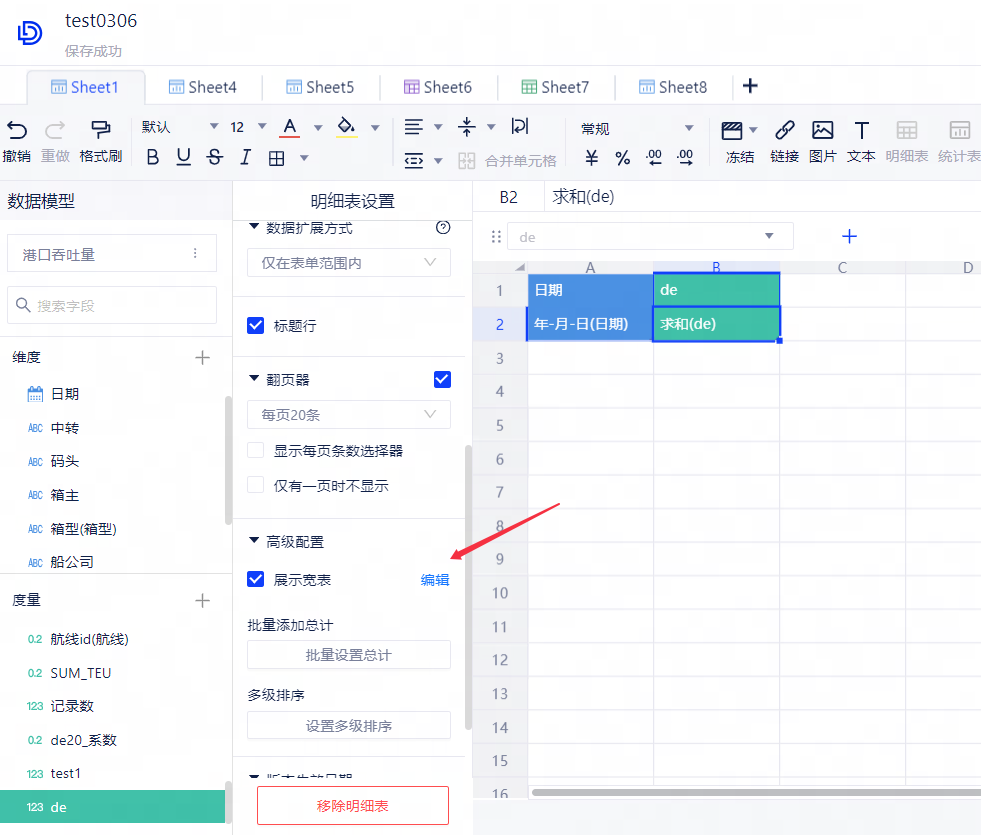The image size is (981, 835).
Task: Click the 移除明细表 button
Action: point(352,805)
